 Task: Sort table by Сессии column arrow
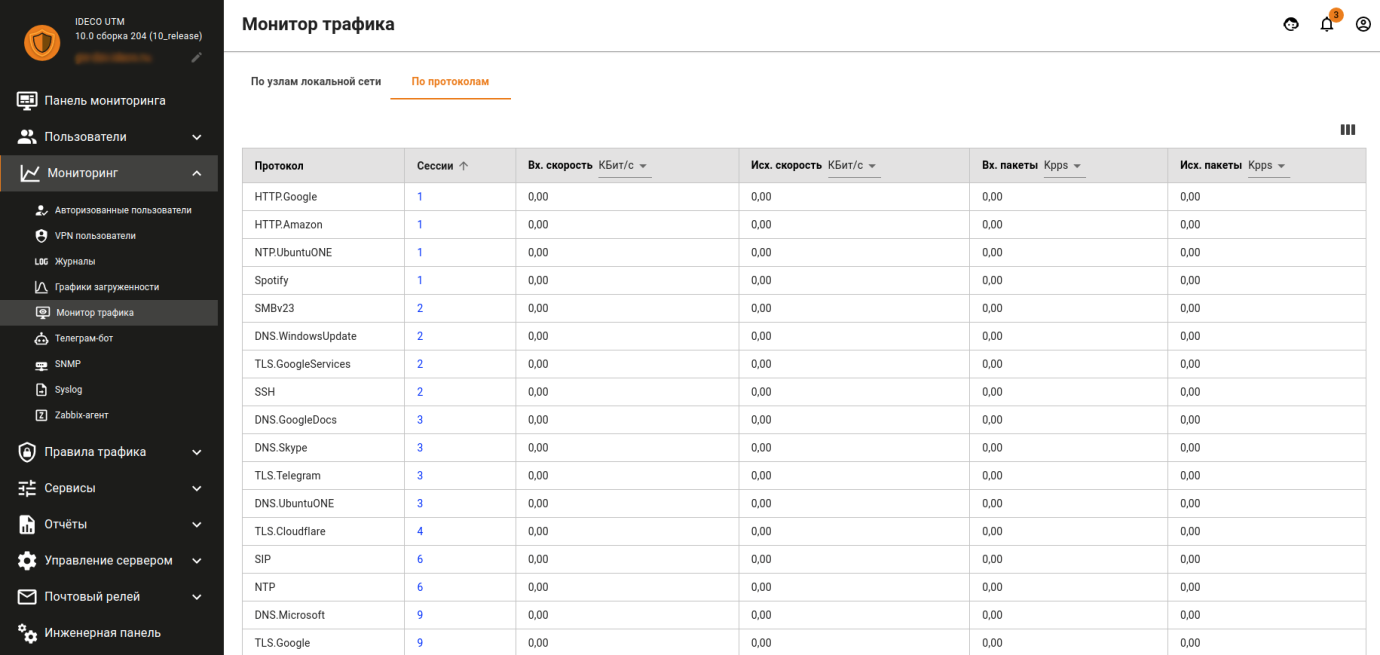point(464,166)
